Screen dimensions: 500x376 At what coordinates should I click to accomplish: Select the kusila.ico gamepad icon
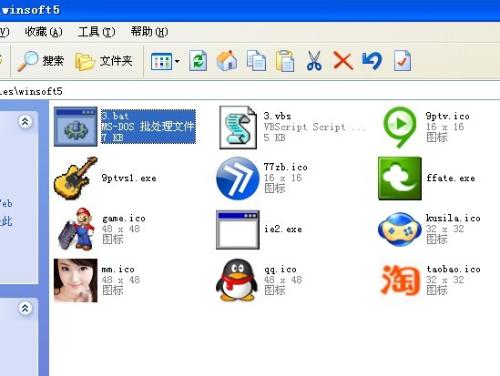point(400,229)
